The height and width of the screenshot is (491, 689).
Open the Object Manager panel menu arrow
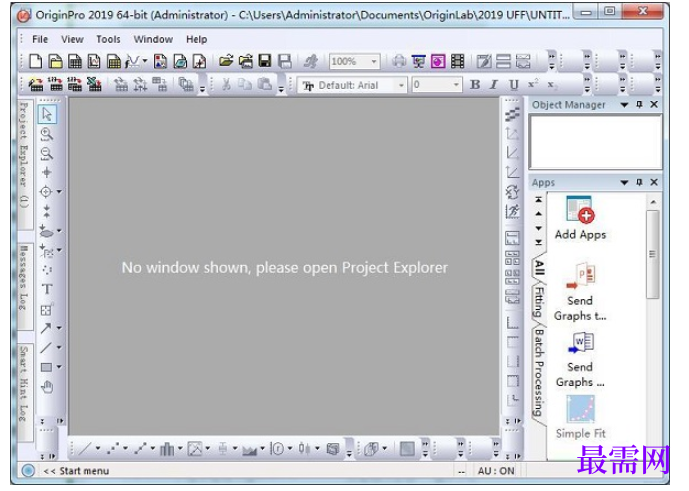pos(624,105)
